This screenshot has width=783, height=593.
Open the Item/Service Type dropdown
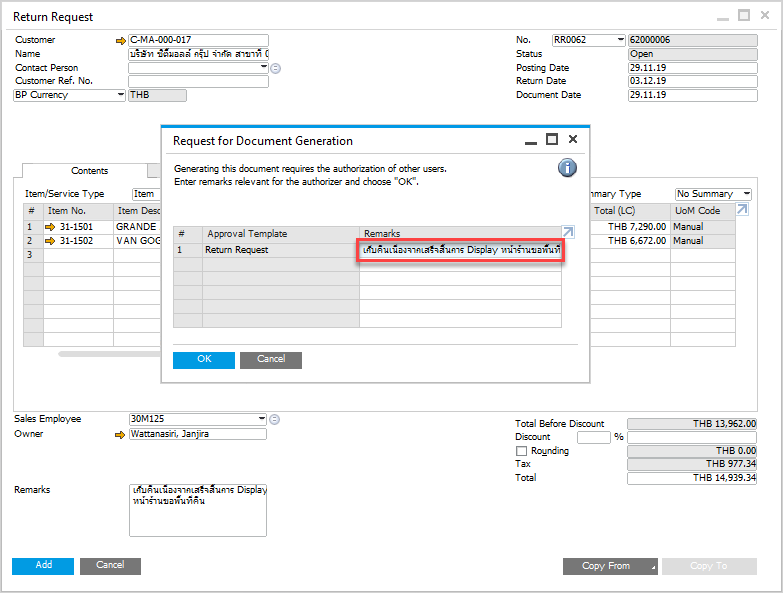pyautogui.click(x=146, y=194)
